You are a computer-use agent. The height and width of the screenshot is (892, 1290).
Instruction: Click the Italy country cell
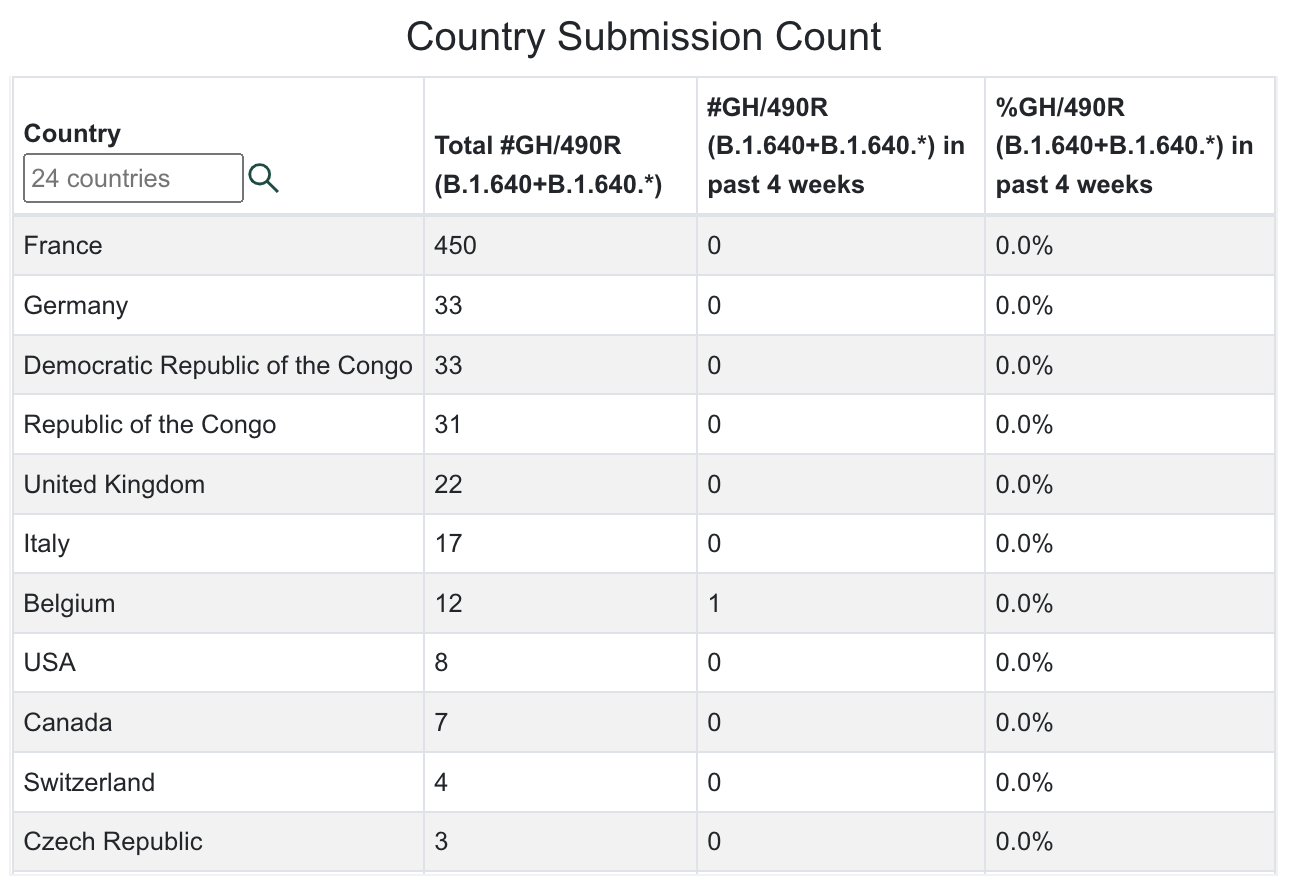(x=47, y=544)
